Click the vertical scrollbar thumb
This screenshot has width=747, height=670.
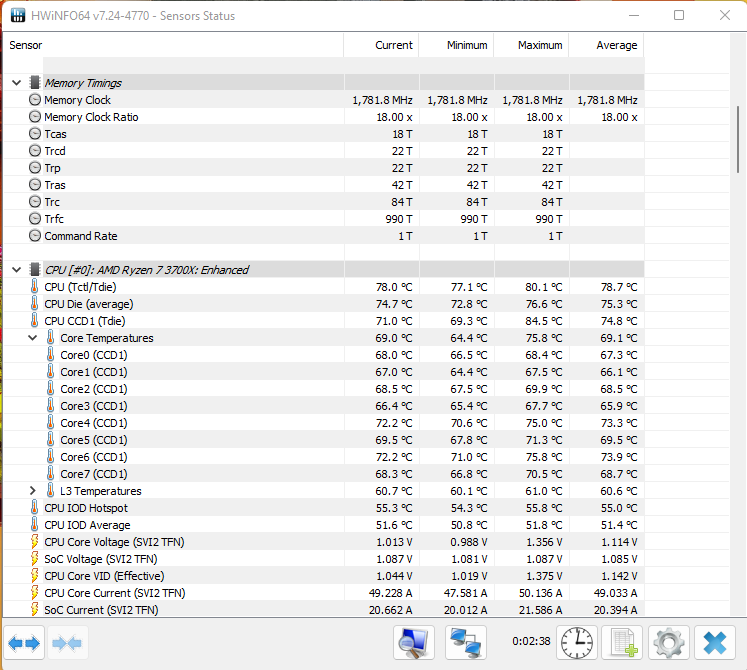(738, 140)
